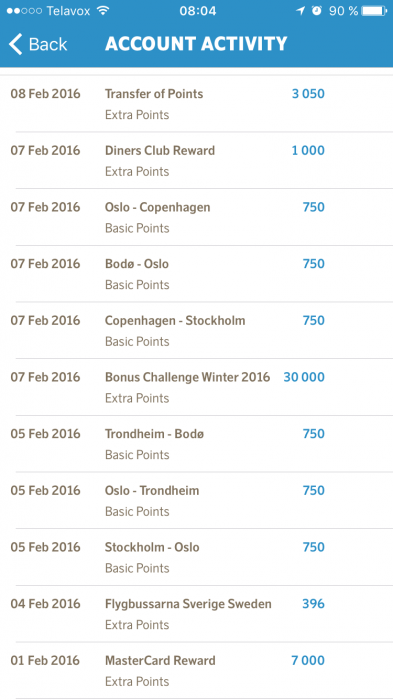Open Copenhagen - Stockholm activity row

tap(196, 330)
